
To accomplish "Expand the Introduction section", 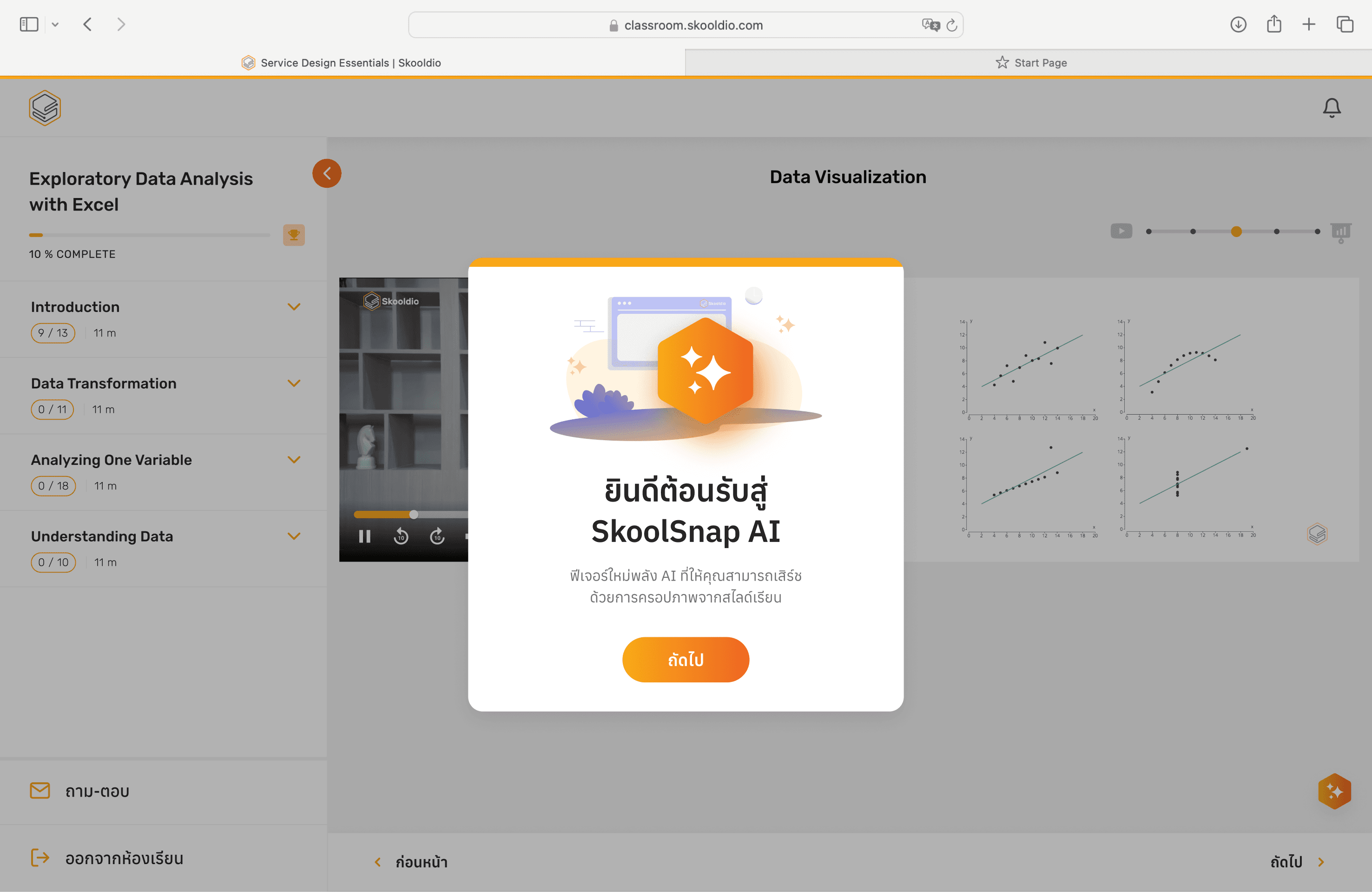I will click(x=294, y=307).
